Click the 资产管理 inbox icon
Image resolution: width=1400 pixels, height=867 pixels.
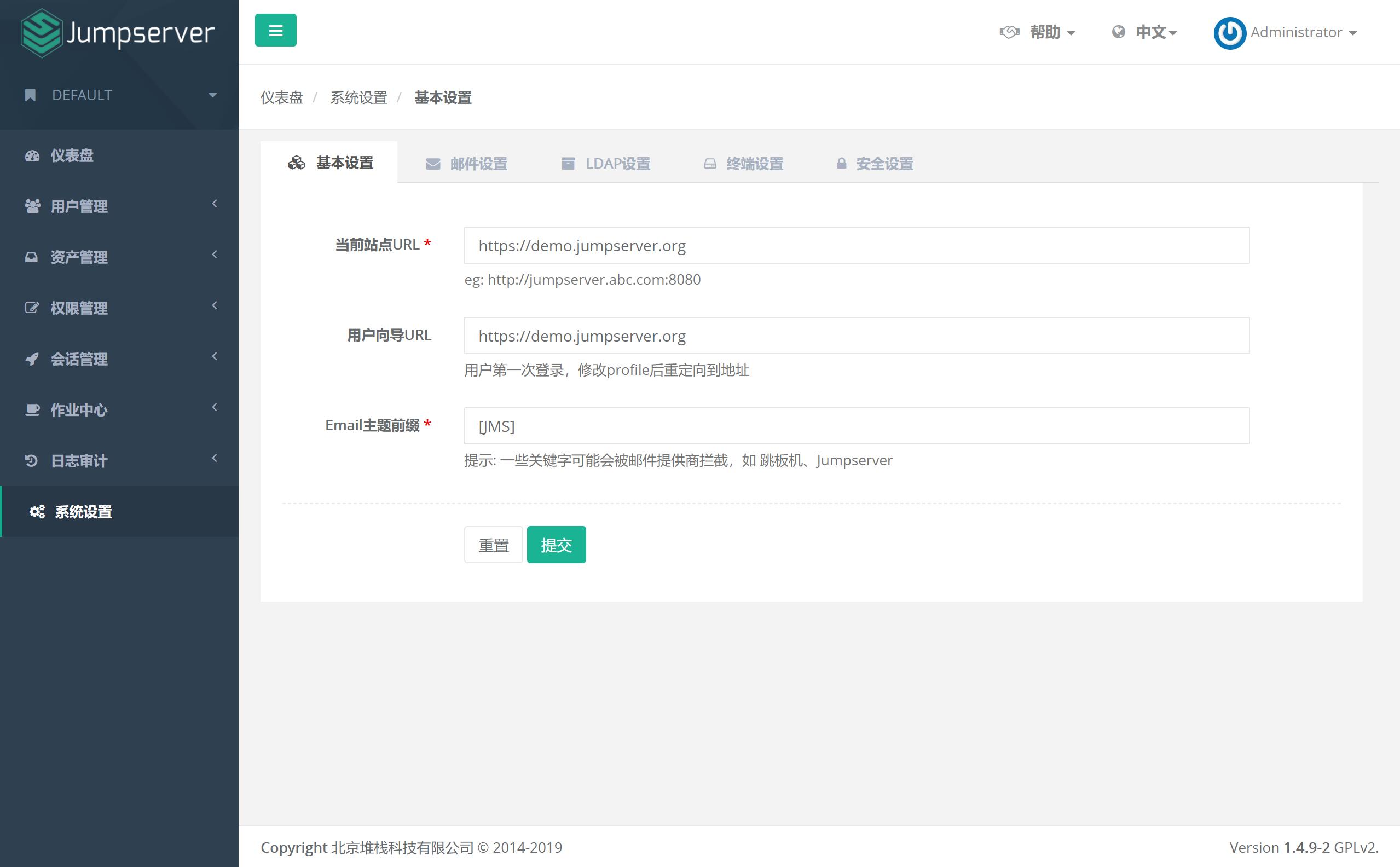(x=32, y=257)
